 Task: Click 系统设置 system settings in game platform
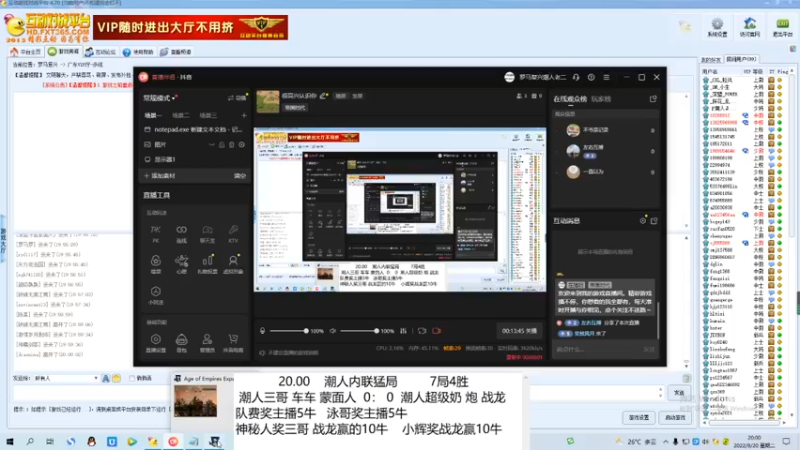tap(717, 28)
